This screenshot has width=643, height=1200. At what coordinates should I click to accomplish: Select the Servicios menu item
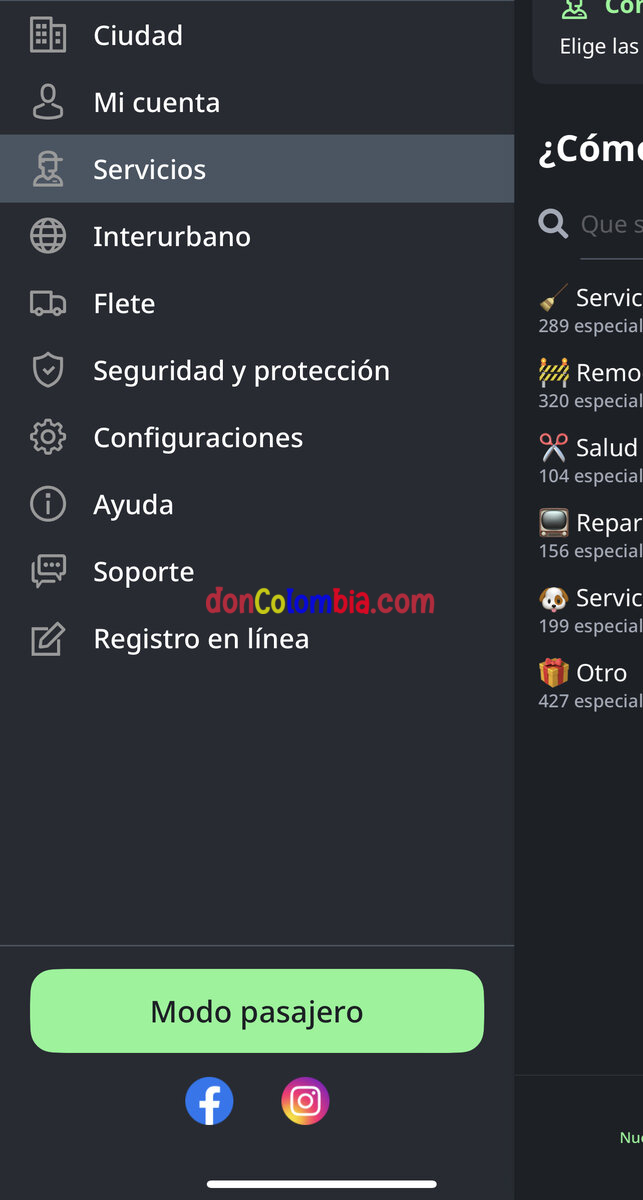coord(150,169)
